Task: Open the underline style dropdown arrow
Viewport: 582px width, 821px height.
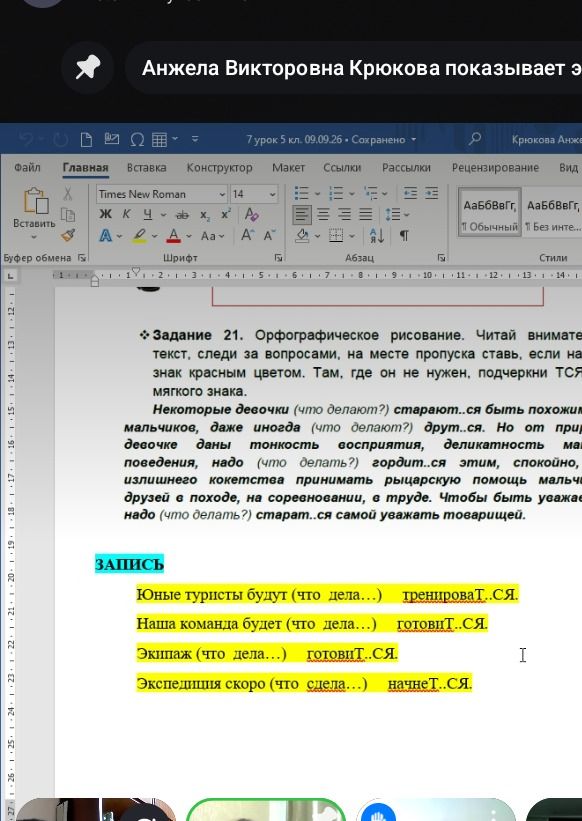Action: pyautogui.click(x=163, y=215)
